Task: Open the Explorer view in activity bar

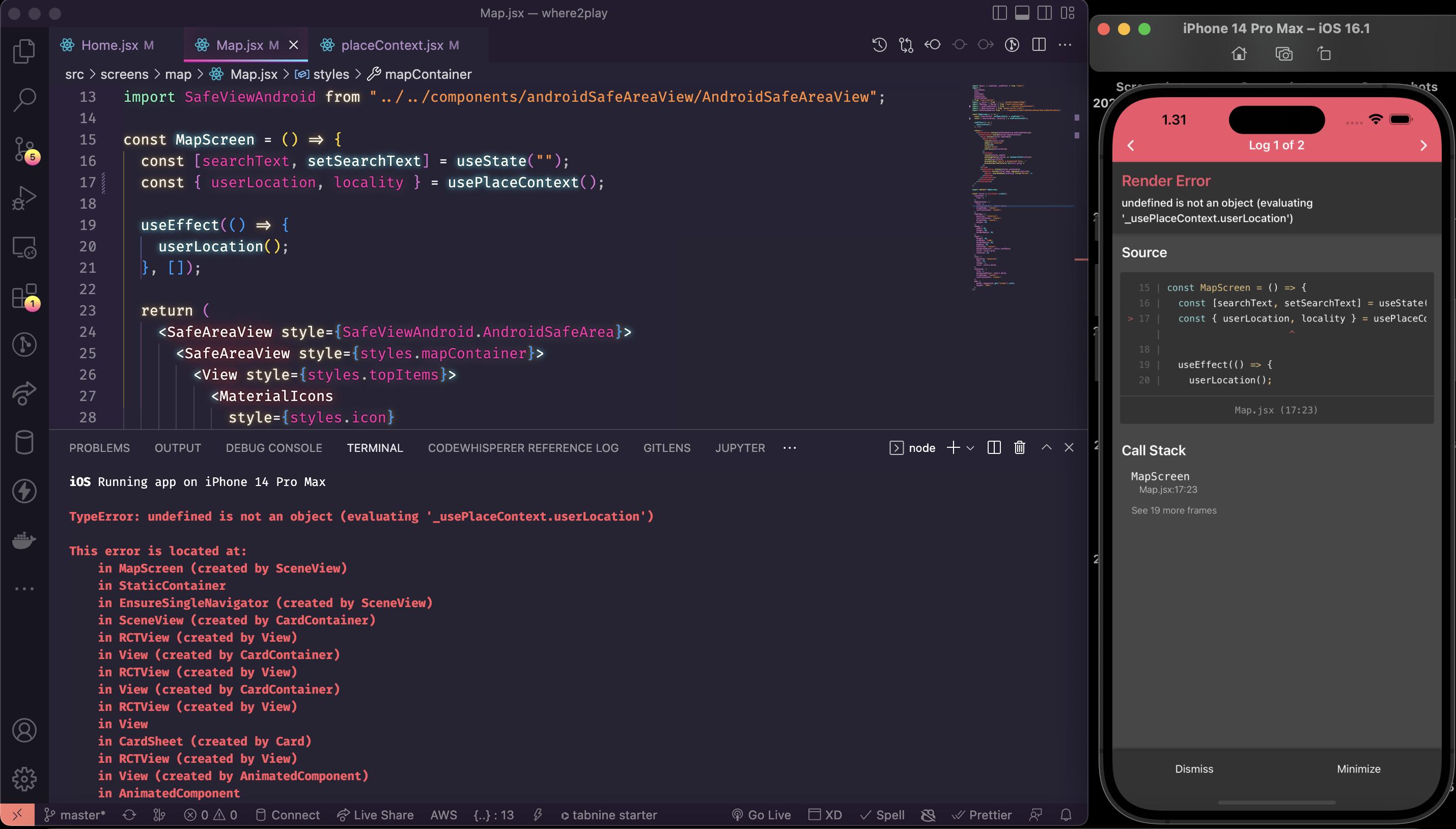Action: [24, 51]
